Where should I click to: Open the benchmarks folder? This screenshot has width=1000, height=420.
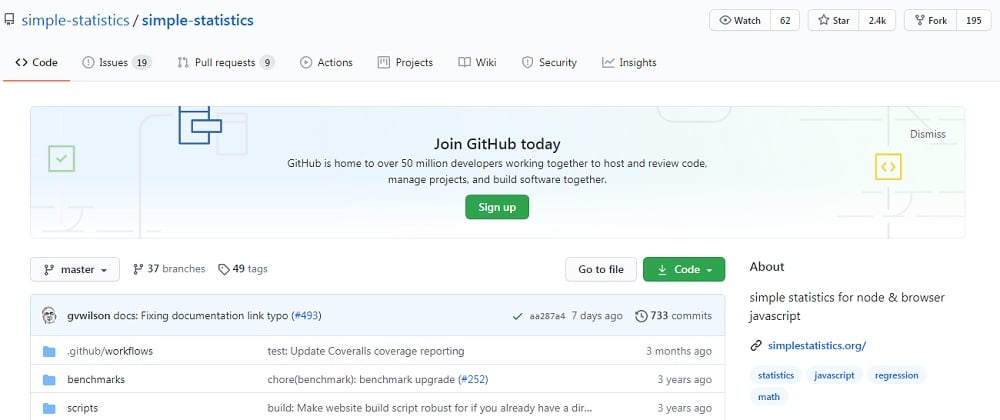[x=96, y=379]
